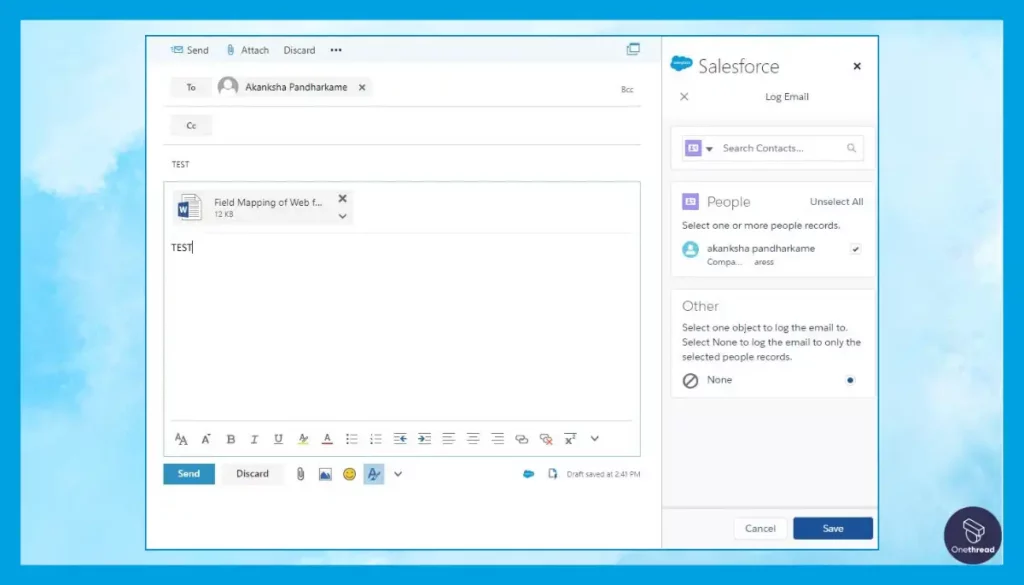Click the blue Send button
The image size is (1024, 585).
pos(189,474)
